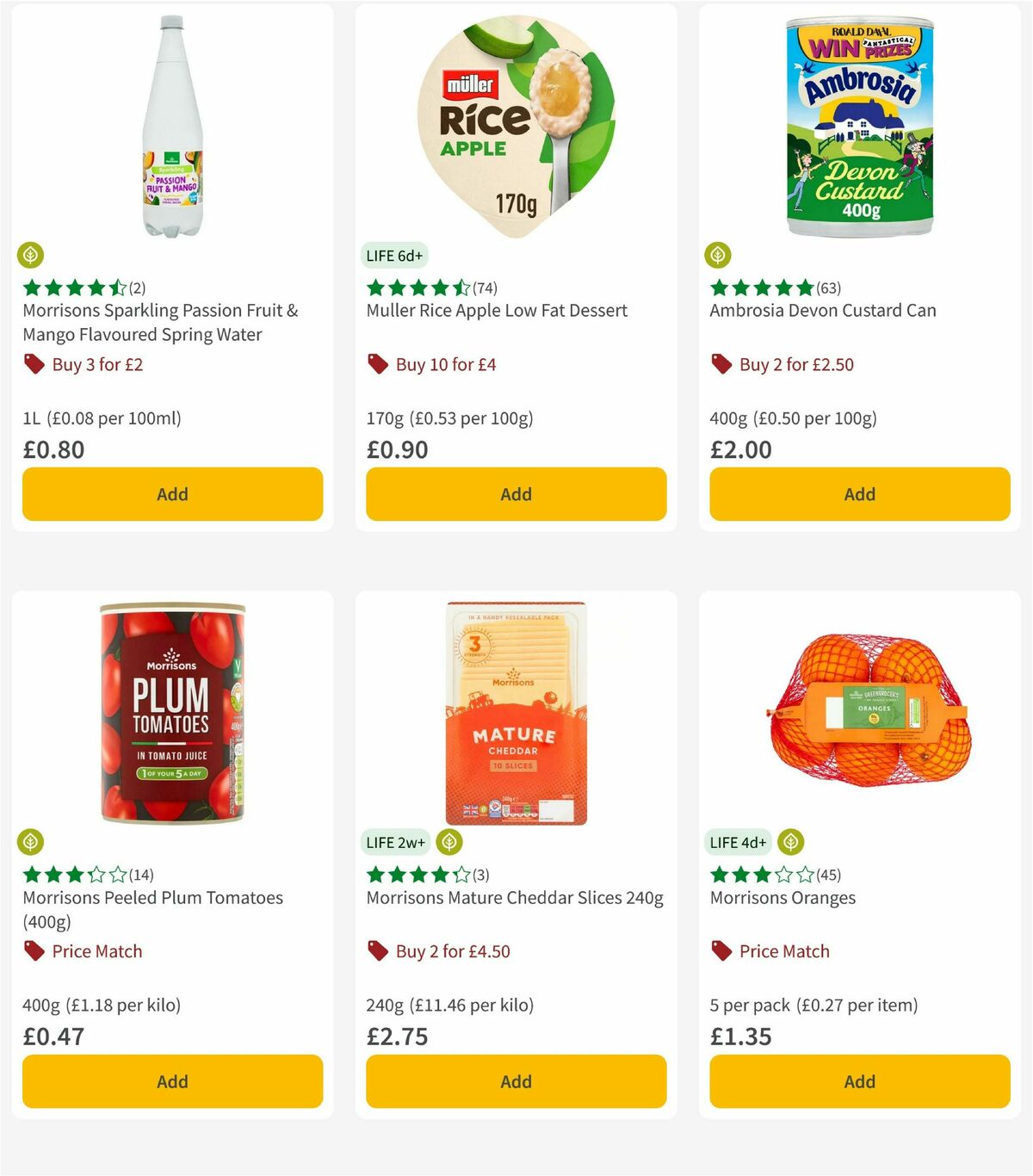Viewport: 1033px width, 1176px height.
Task: Click the Price Match tag icon on Plum Tomatoes
Action: (x=32, y=951)
